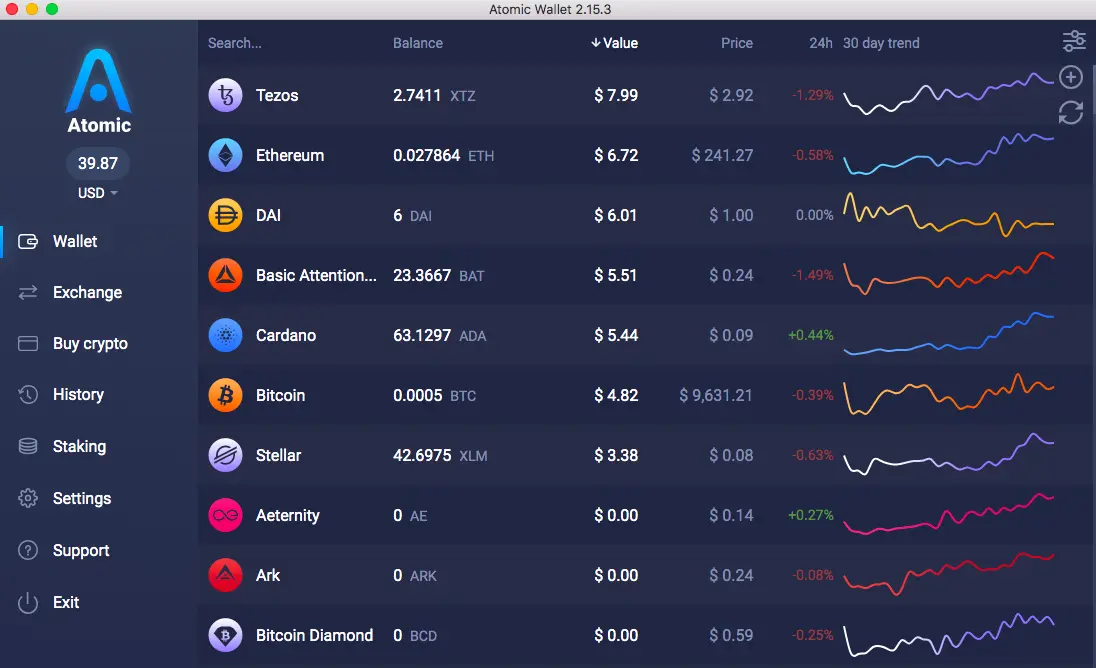This screenshot has width=1096, height=668.
Task: Click the -1.49% 24h change value
Action: click(x=813, y=275)
